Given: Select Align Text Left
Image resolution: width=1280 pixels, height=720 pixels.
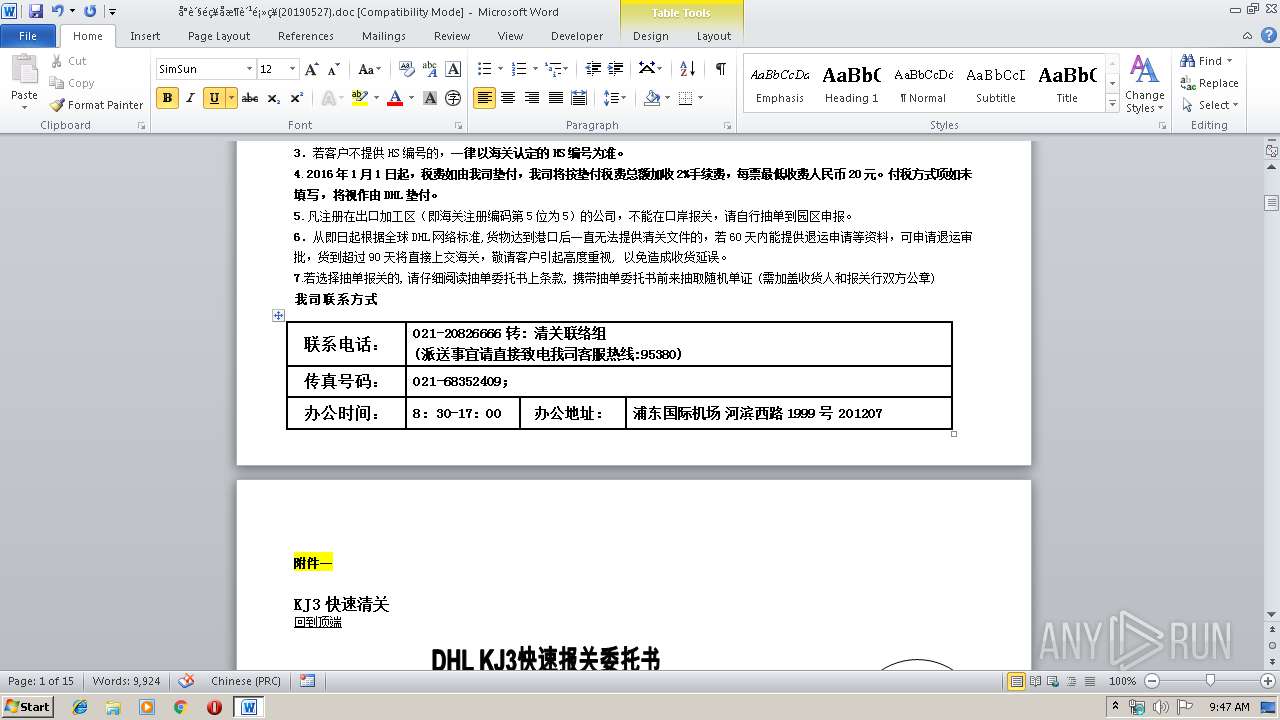Looking at the screenshot, I should pos(484,98).
